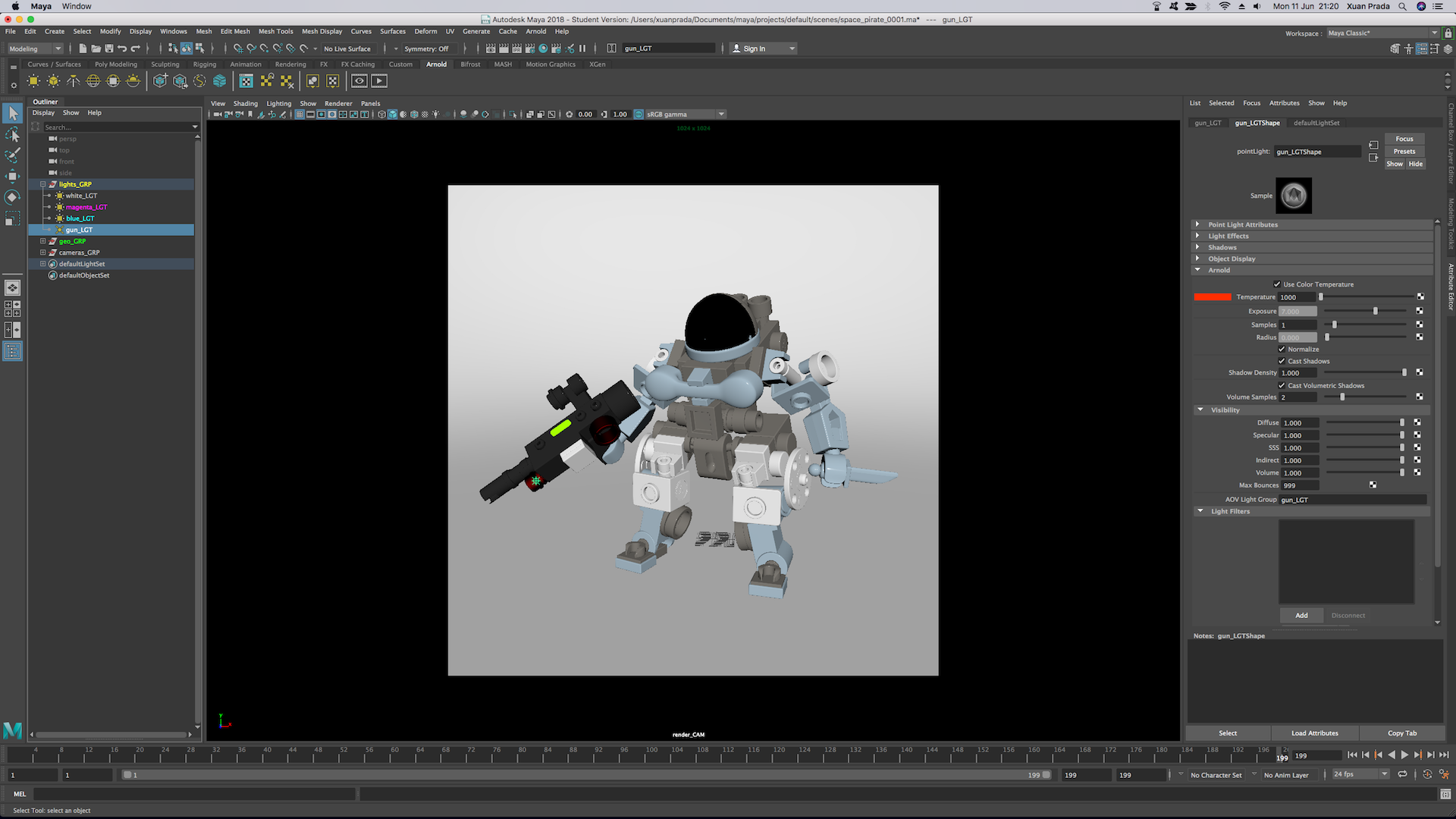
Task: Click the Arnold skydome light shelf icon
Action: click(x=93, y=80)
